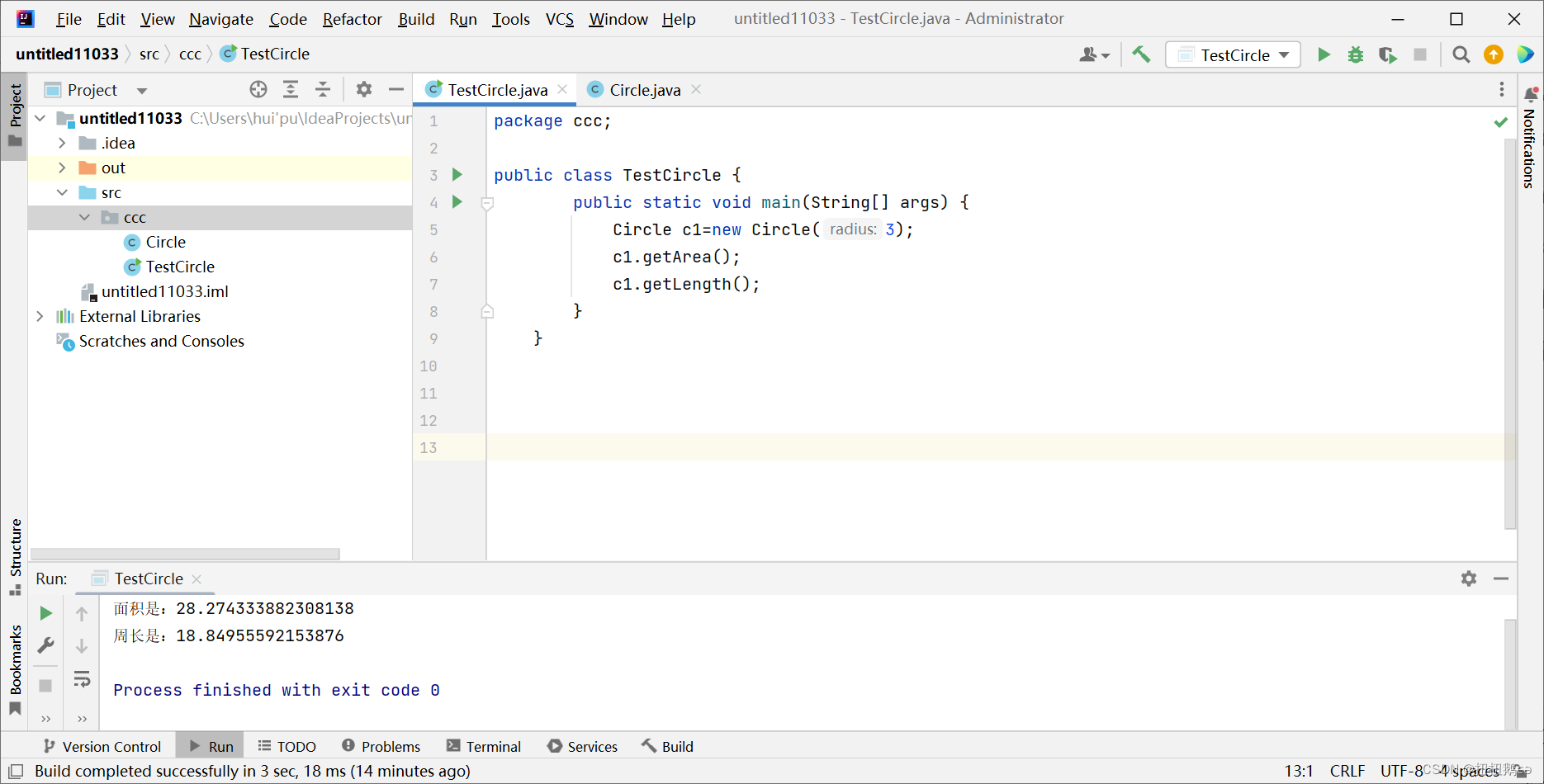Click run gutter icon beside class TestCircle
The image size is (1544, 784).
point(457,174)
